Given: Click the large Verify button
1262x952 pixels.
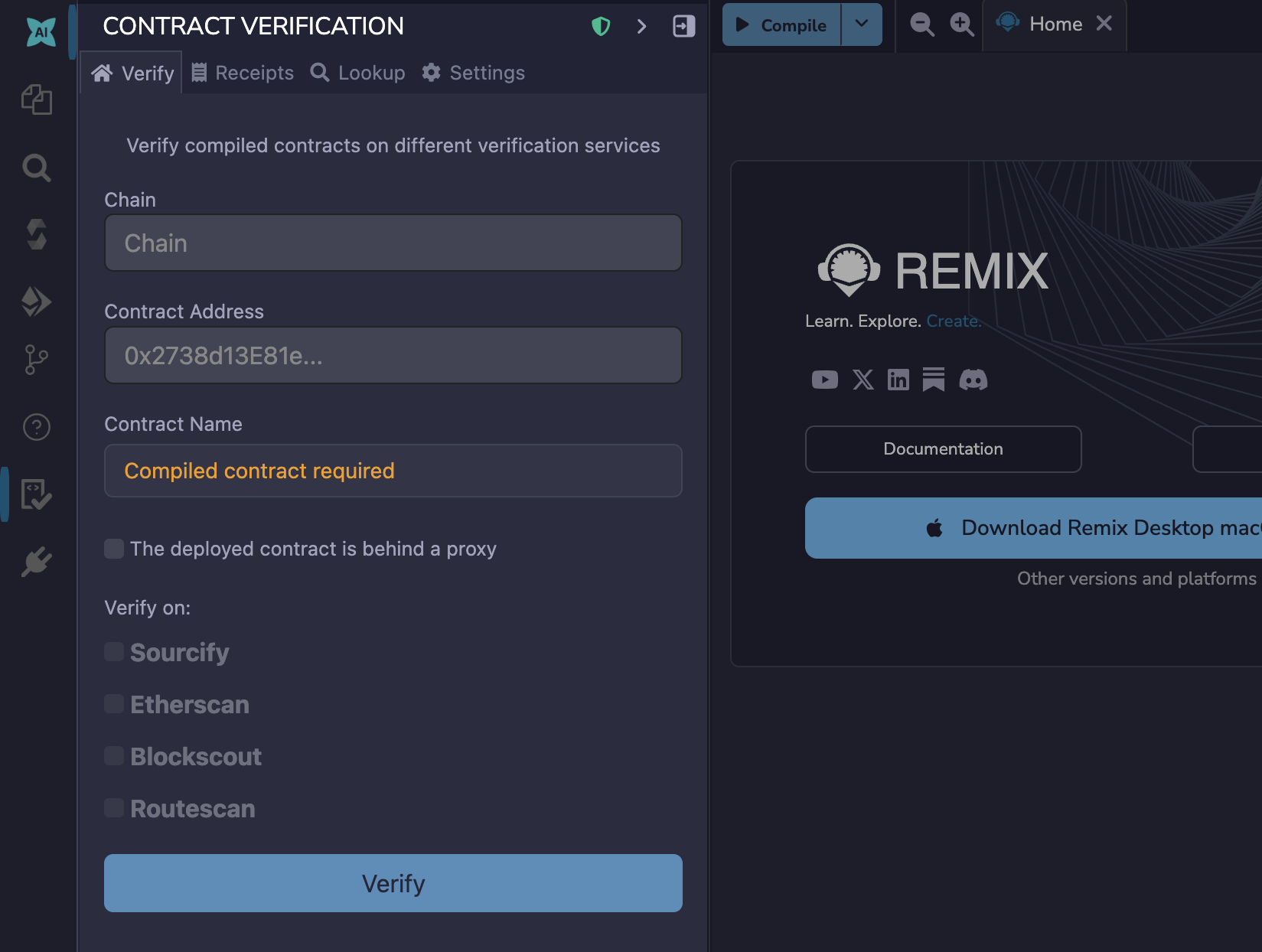Looking at the screenshot, I should point(393,883).
